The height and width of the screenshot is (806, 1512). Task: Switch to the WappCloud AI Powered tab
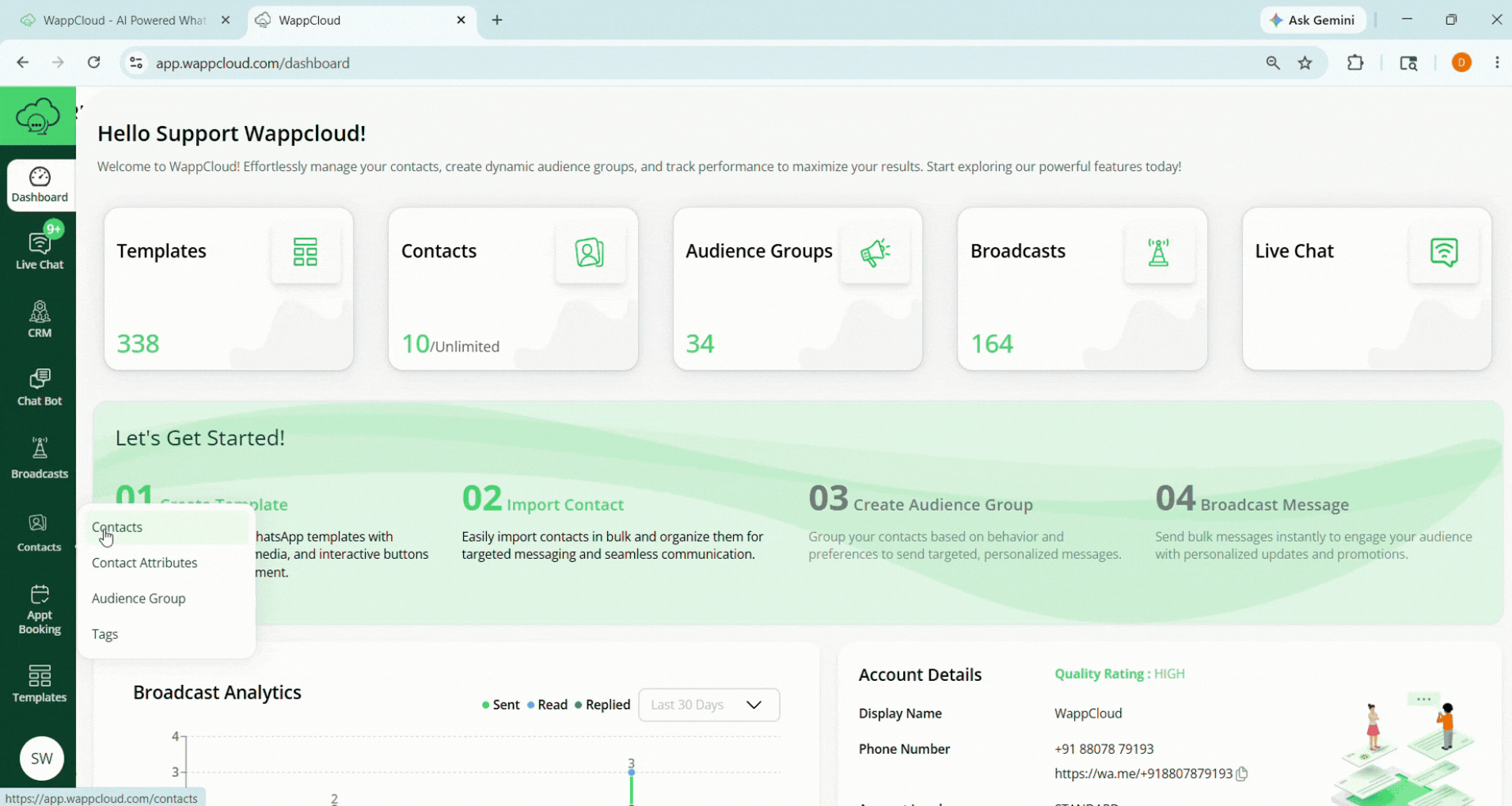(x=123, y=21)
